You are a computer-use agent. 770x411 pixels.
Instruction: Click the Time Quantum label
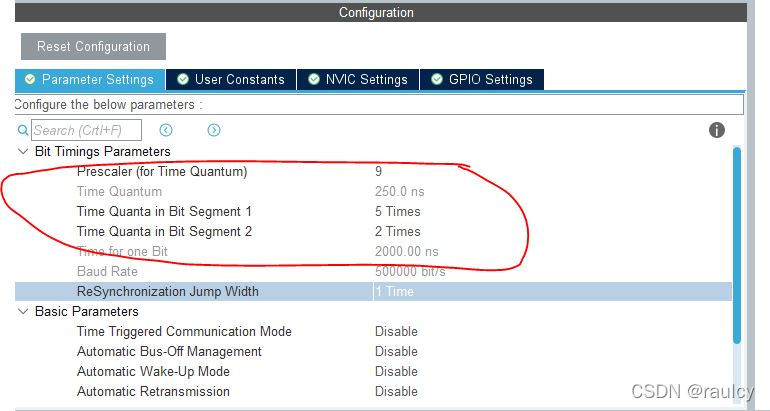[x=119, y=192]
